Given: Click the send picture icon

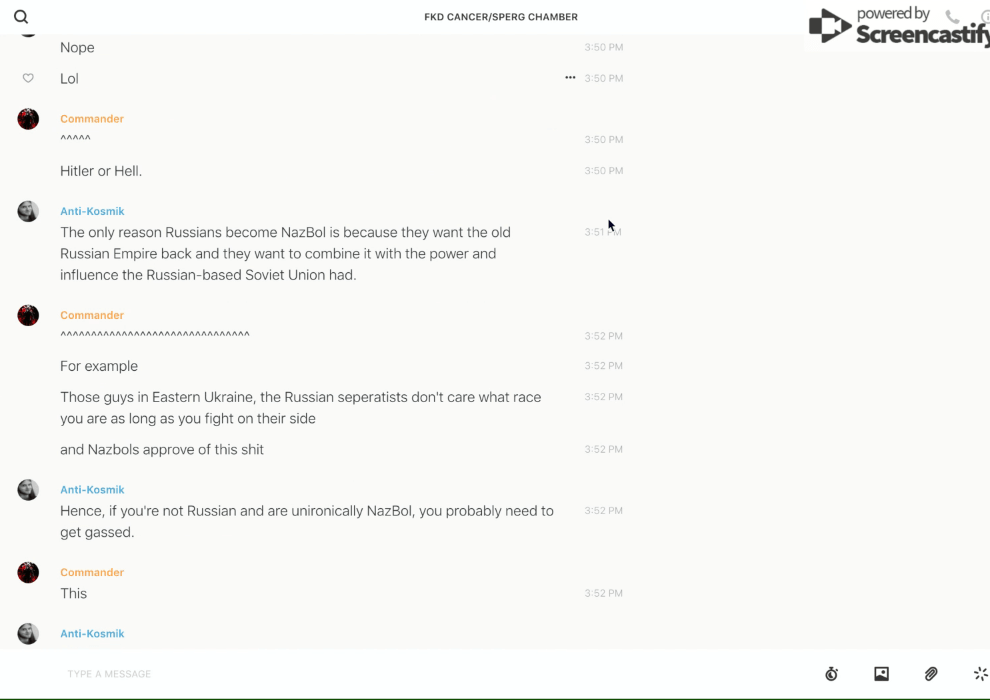Looking at the screenshot, I should pos(881,674).
